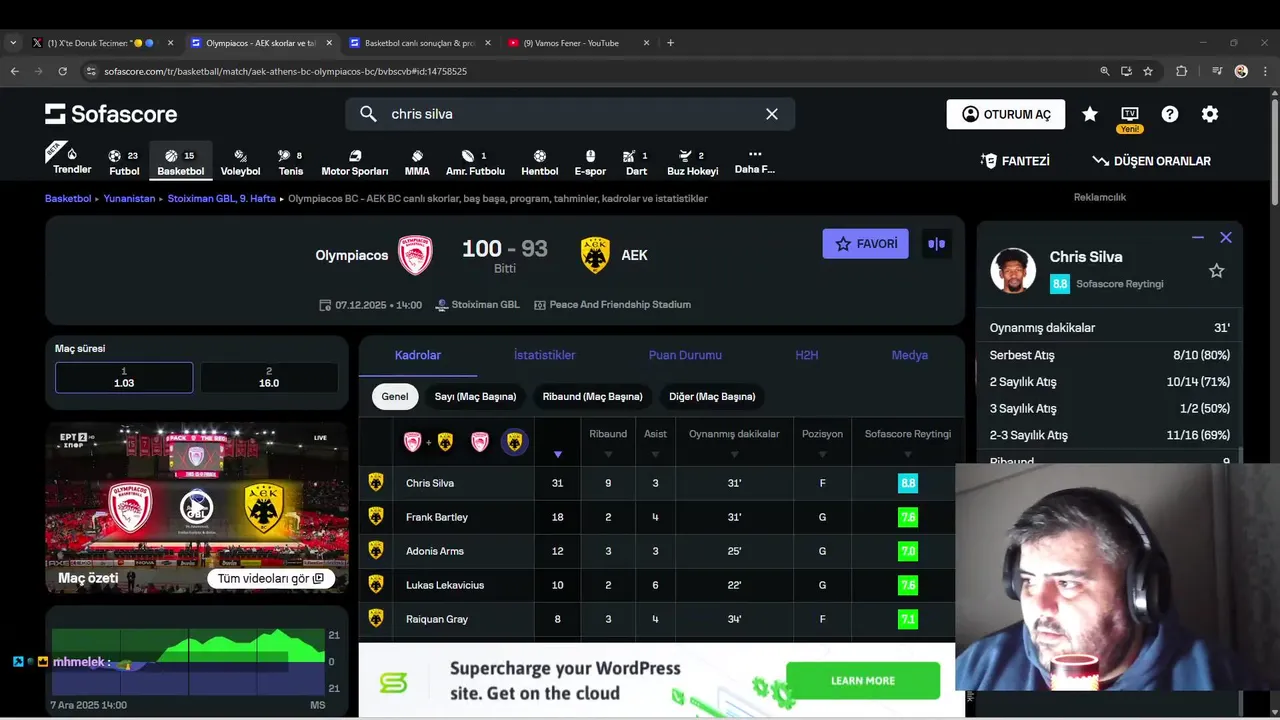1280x720 pixels.
Task: Choose odds option 2 at 16.0
Action: point(269,377)
